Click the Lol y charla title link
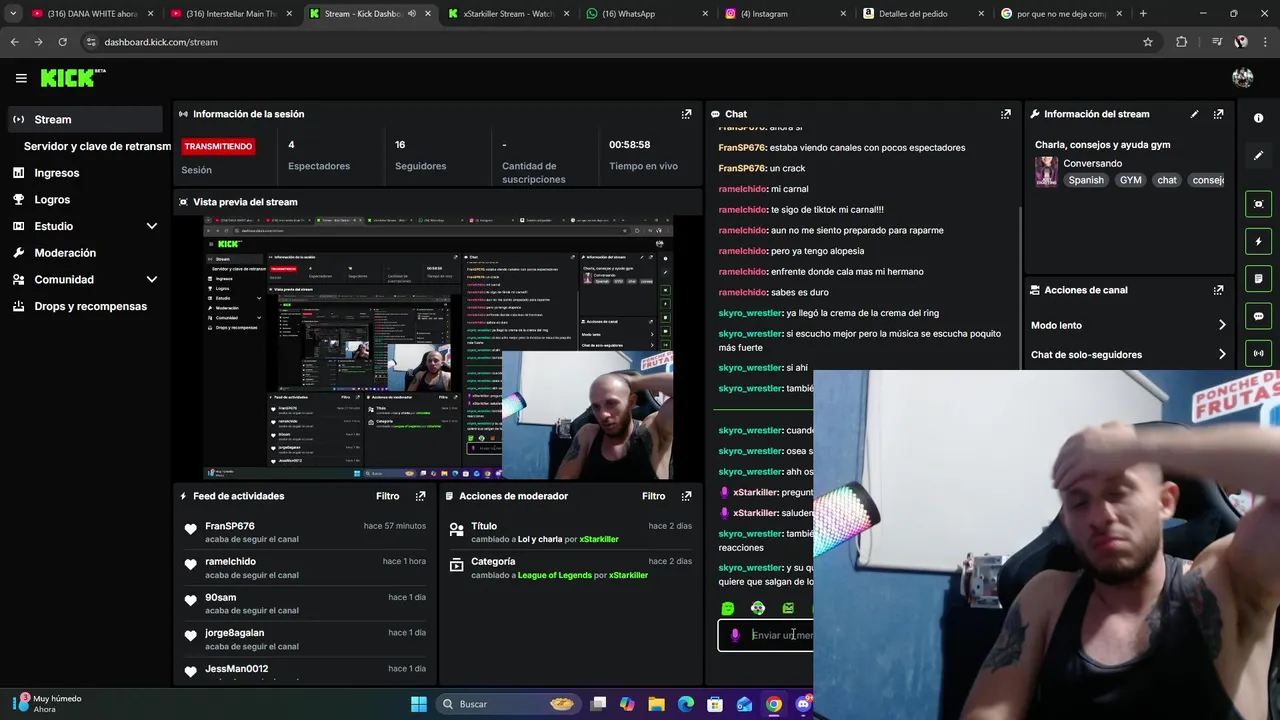This screenshot has width=1280, height=720. coord(540,539)
